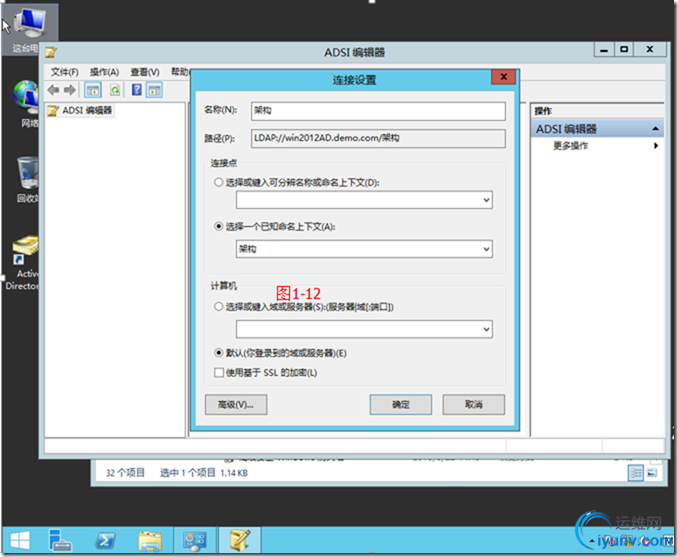Click the ADSI editor window title icon
The height and width of the screenshot is (557, 678).
(x=51, y=52)
